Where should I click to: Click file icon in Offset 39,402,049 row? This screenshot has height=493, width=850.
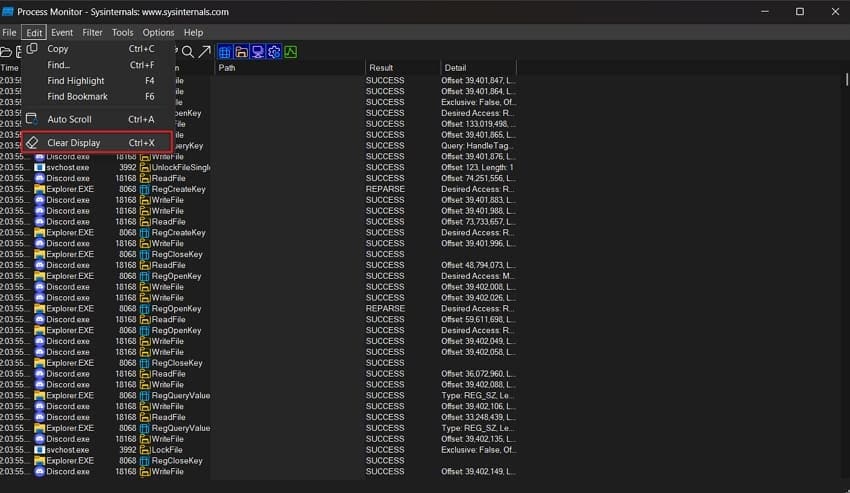[145, 341]
